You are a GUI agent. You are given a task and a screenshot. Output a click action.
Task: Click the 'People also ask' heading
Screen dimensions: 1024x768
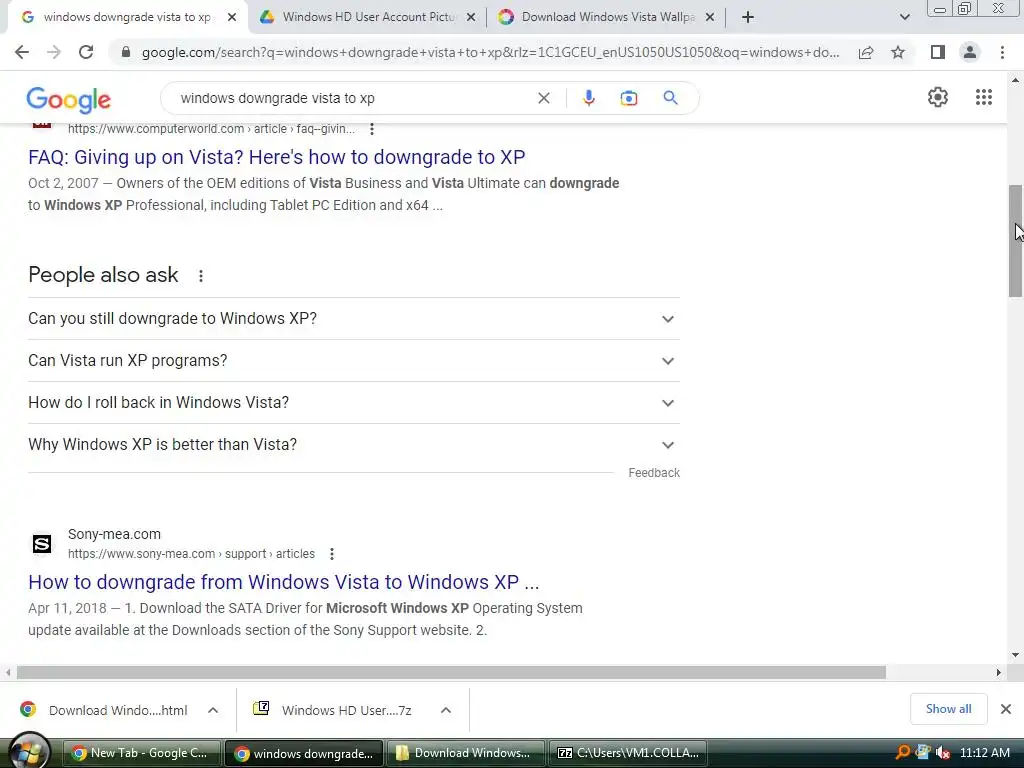tap(103, 275)
